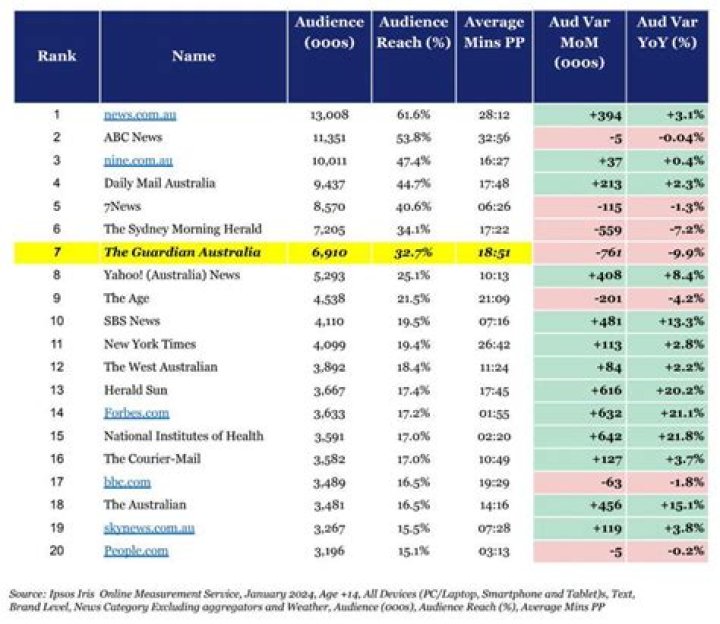The height and width of the screenshot is (624, 720).
Task: Select the Daily Mail Australia row name
Action: [x=159, y=183]
